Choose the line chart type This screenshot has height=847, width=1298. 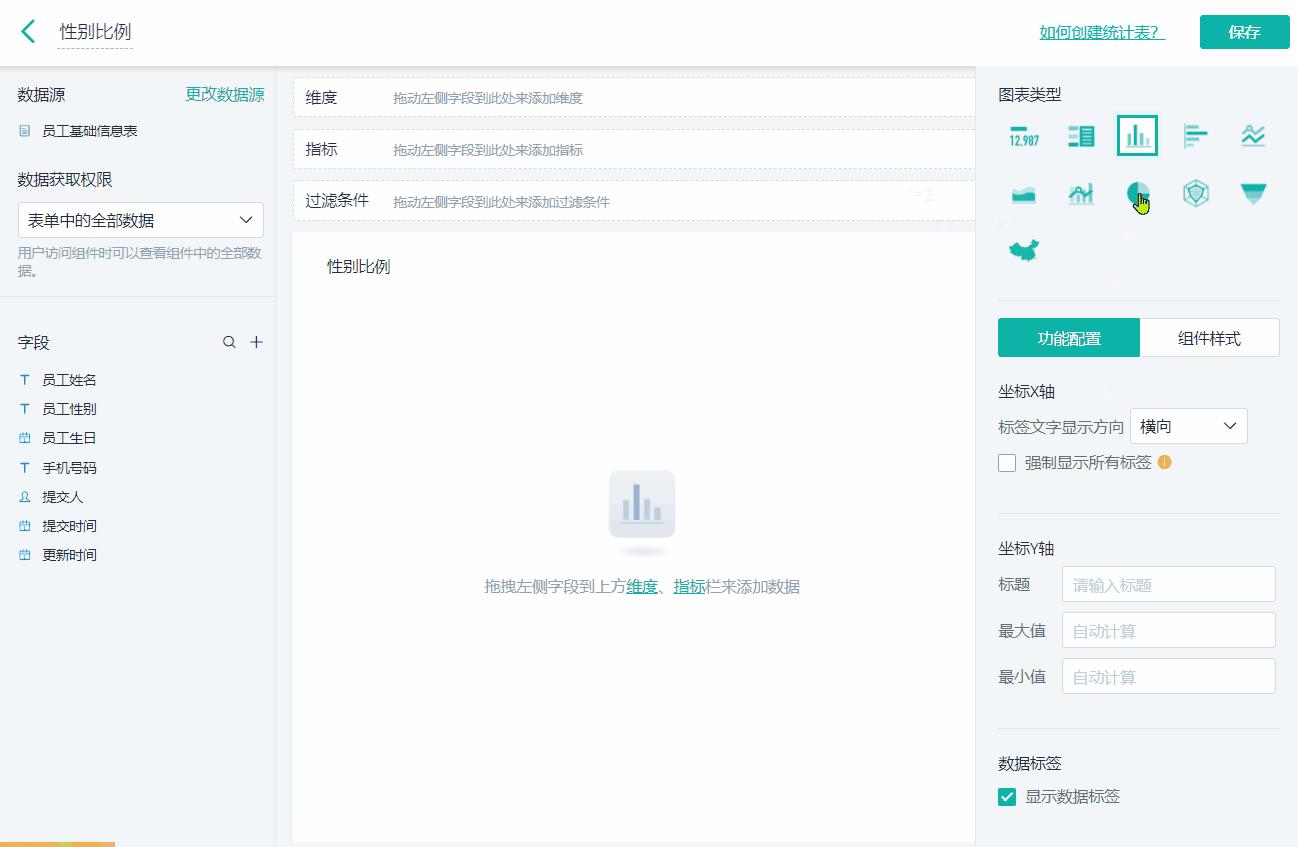1252,135
